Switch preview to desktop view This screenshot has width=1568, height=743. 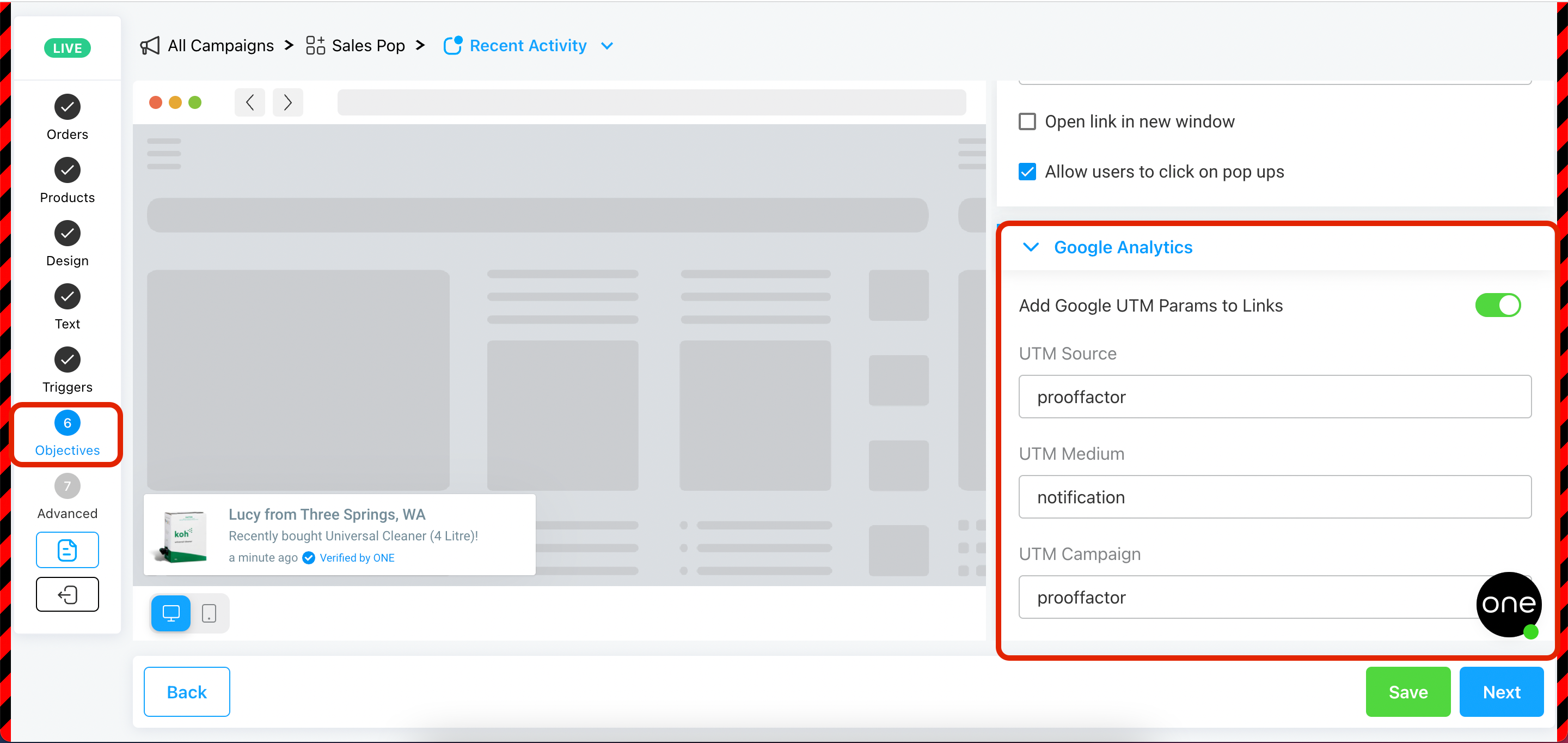point(170,613)
